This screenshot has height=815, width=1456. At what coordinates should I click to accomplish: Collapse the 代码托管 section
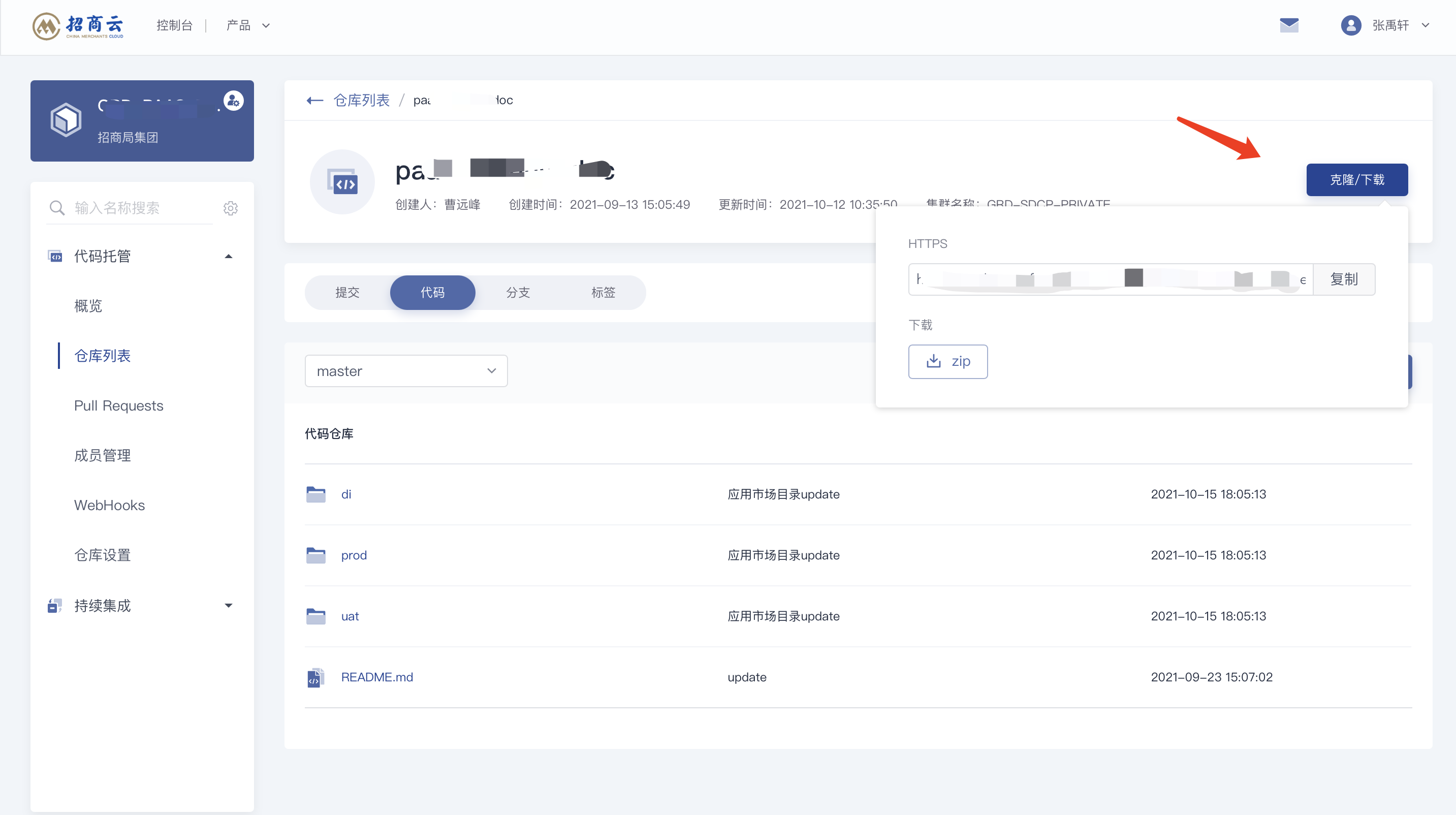[228, 257]
